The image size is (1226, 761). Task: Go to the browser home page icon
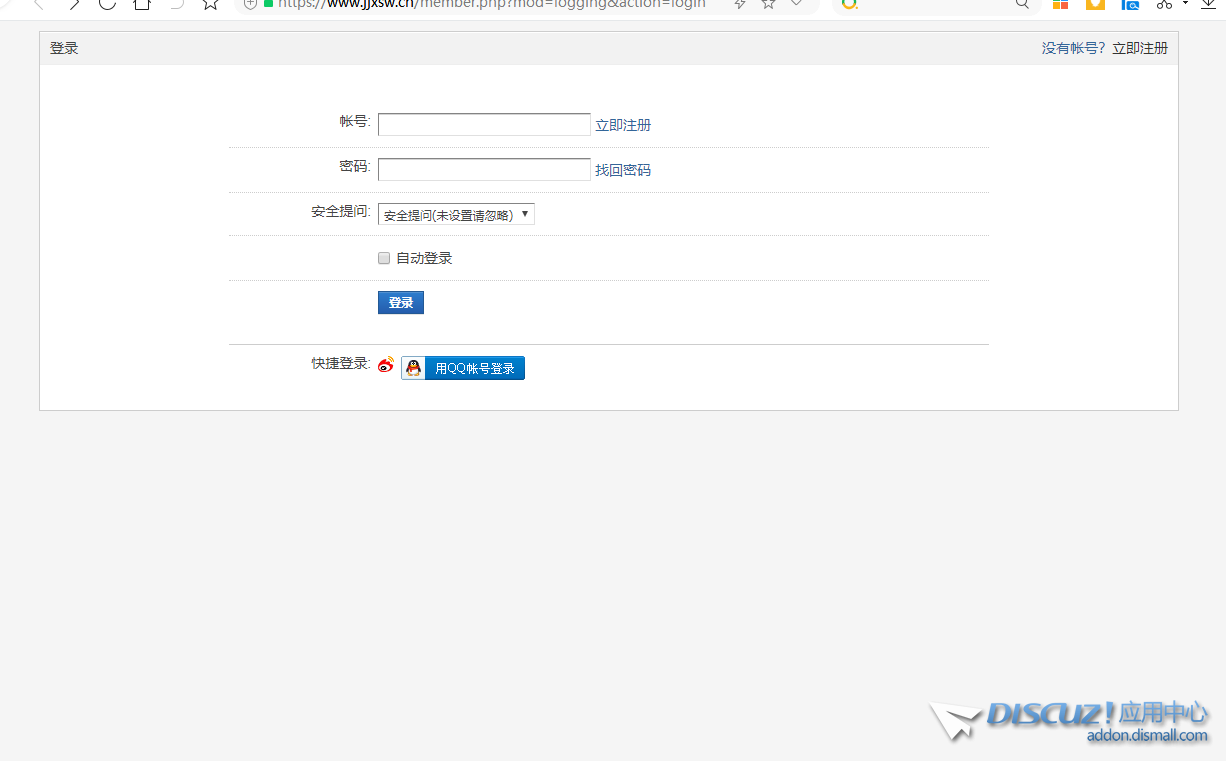[x=142, y=4]
